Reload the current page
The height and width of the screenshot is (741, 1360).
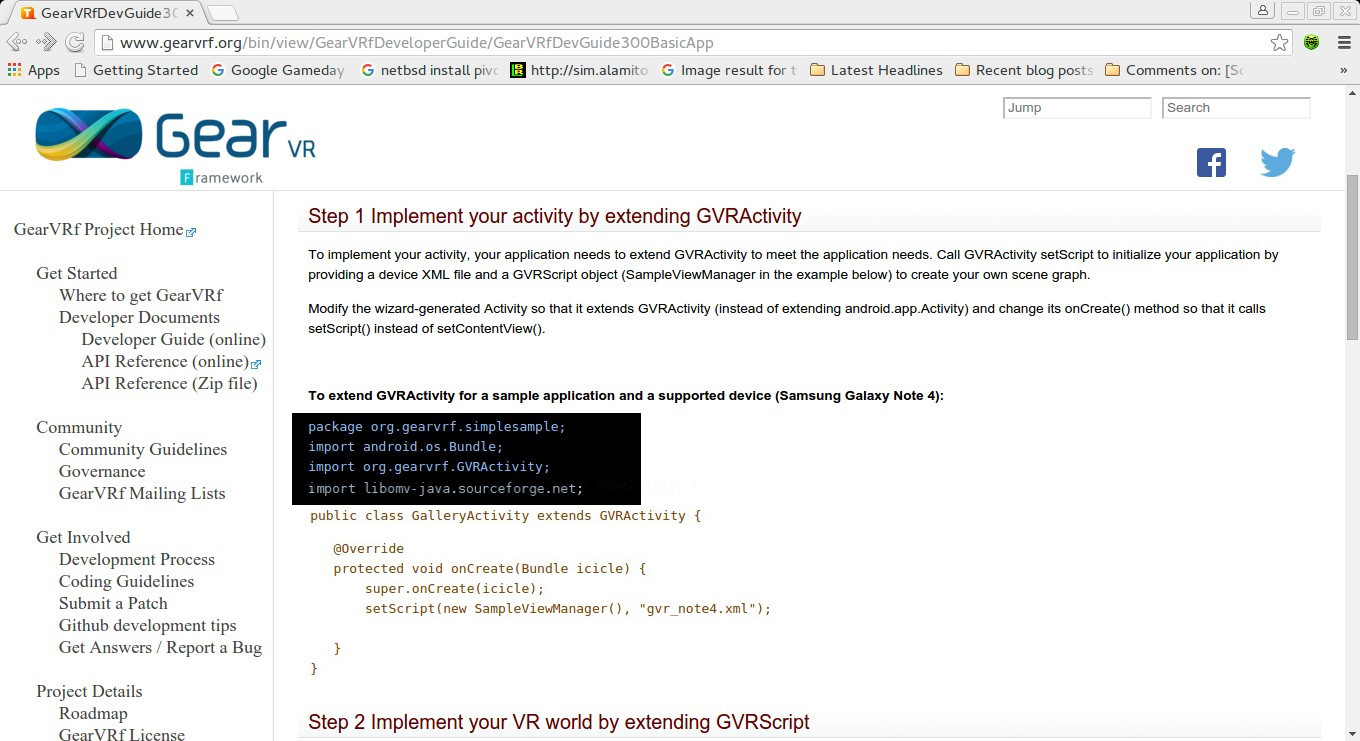tap(75, 42)
